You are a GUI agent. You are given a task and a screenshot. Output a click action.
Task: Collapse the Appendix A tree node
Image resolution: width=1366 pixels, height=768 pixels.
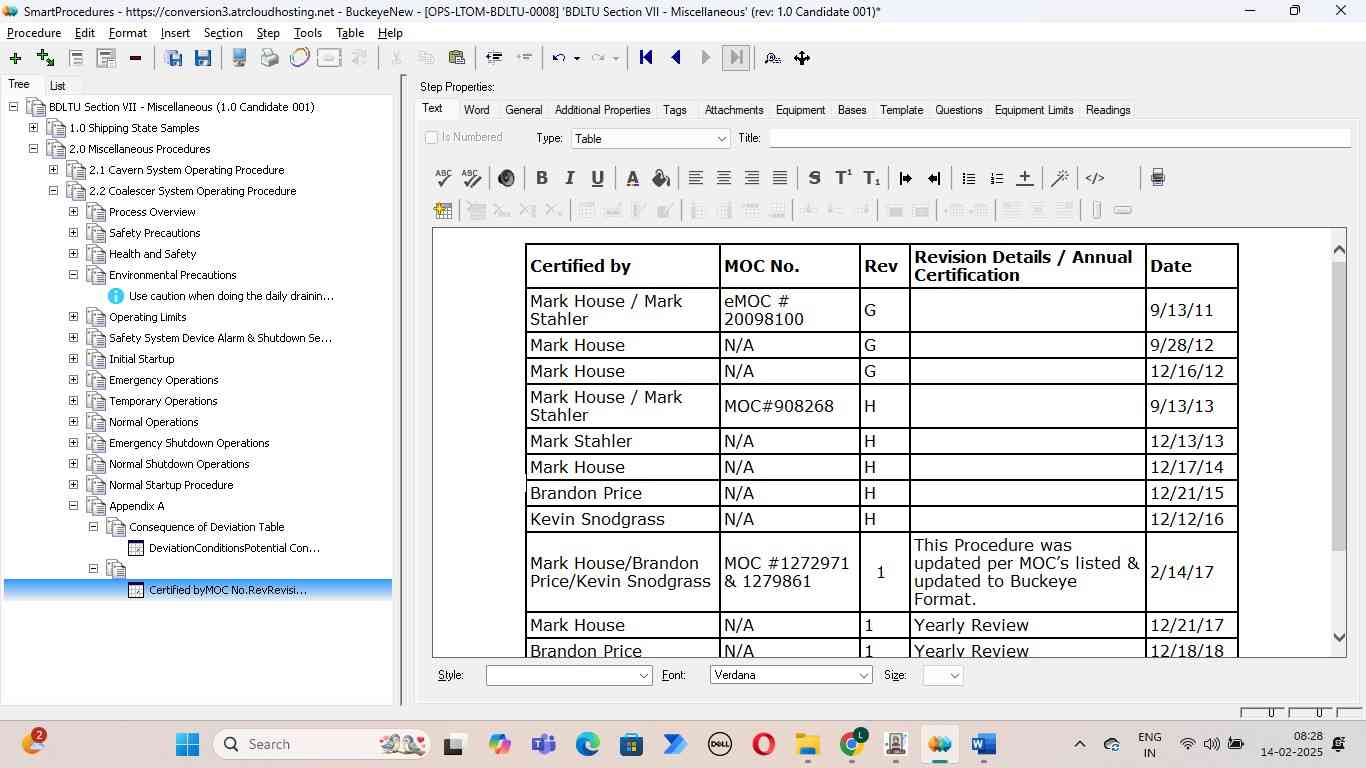pyautogui.click(x=73, y=506)
